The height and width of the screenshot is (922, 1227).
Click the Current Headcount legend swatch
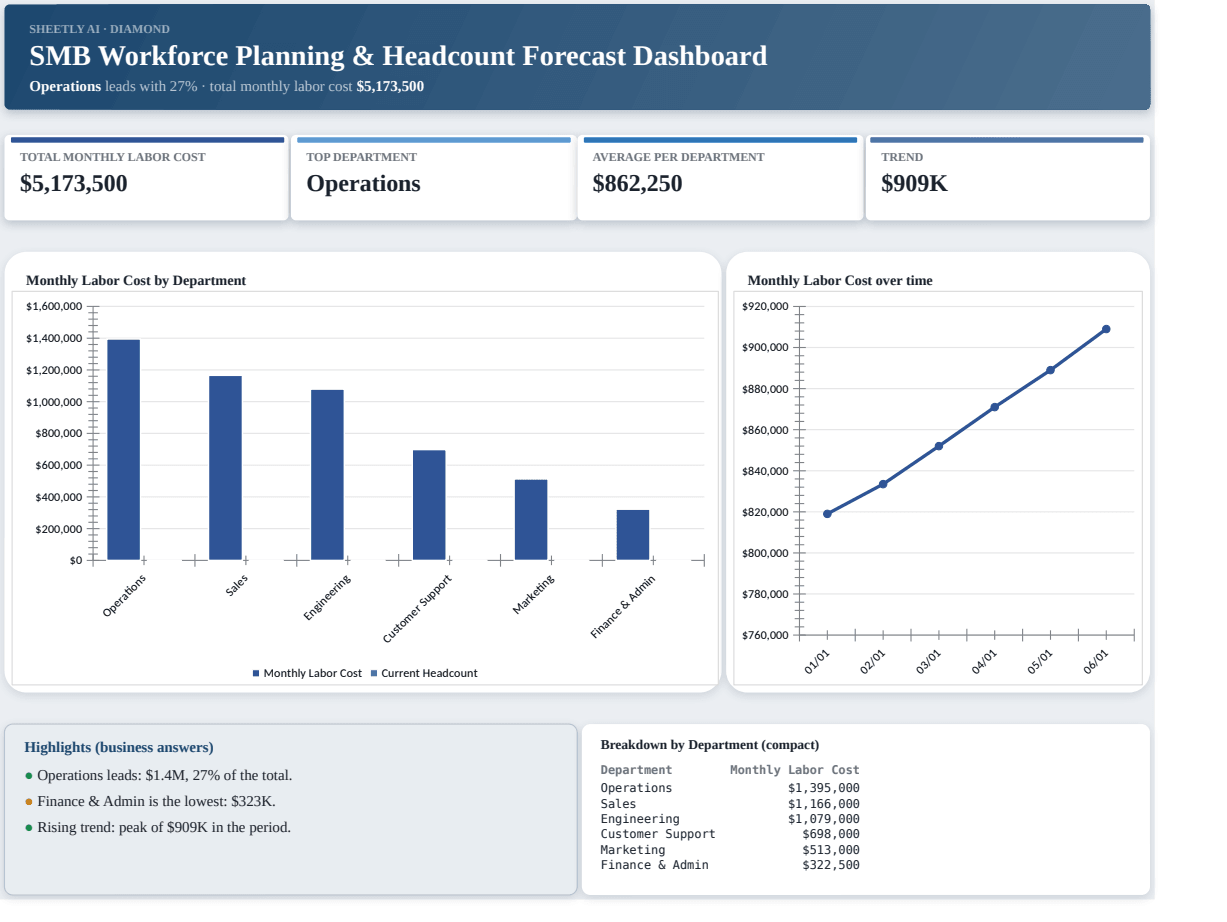[374, 673]
